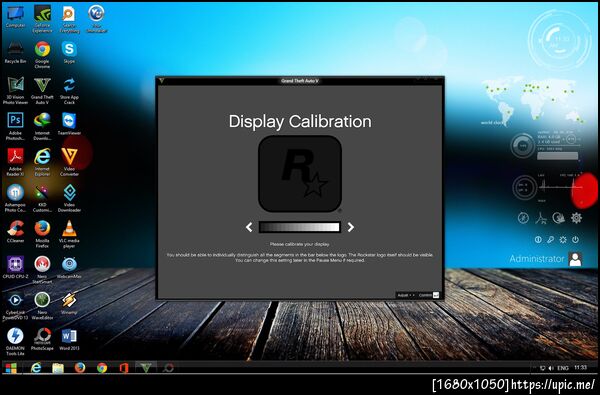
Task: Open Internet Download Manager desktop icon
Action: coord(42,126)
